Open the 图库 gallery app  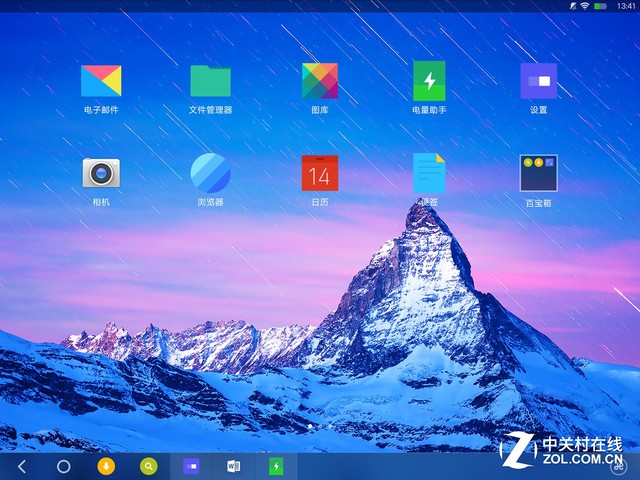[x=320, y=80]
